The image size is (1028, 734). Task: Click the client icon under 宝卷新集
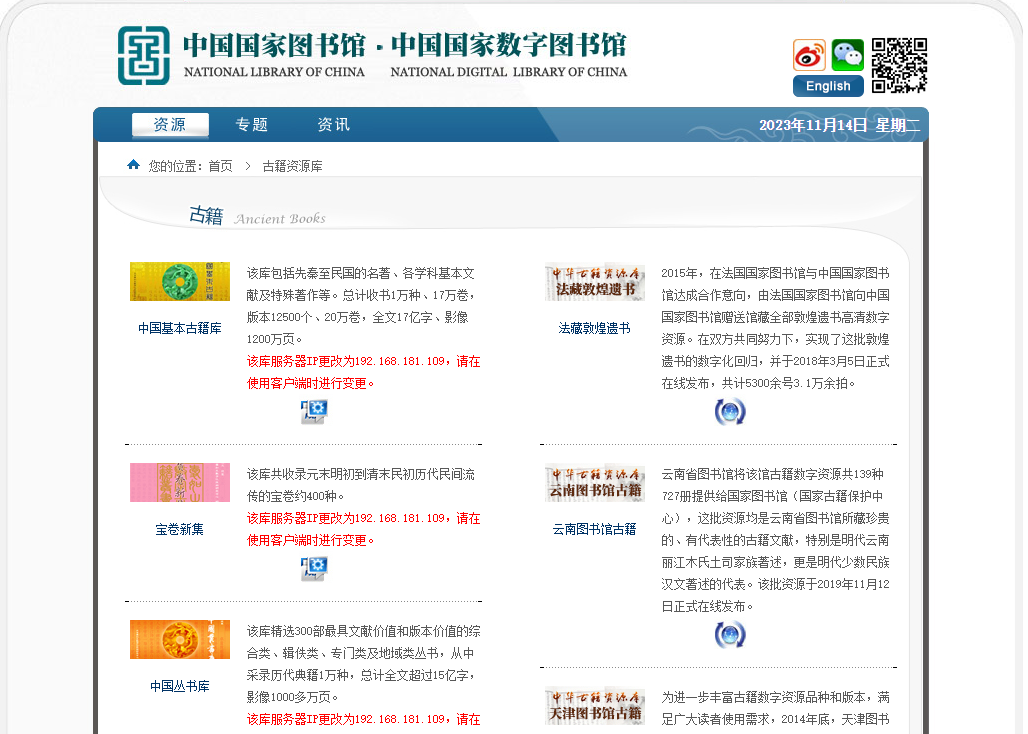coord(314,568)
